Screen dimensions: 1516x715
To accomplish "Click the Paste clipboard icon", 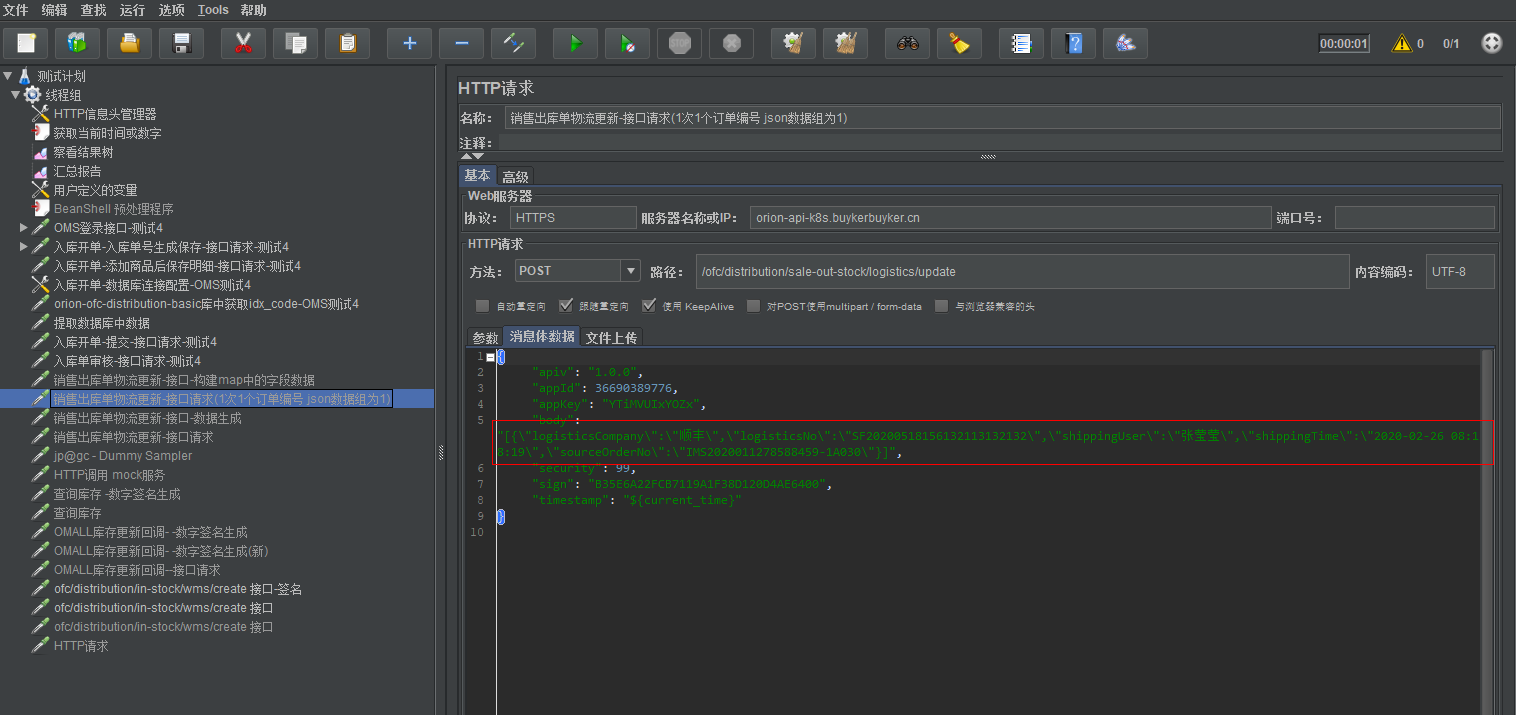I will [x=347, y=43].
